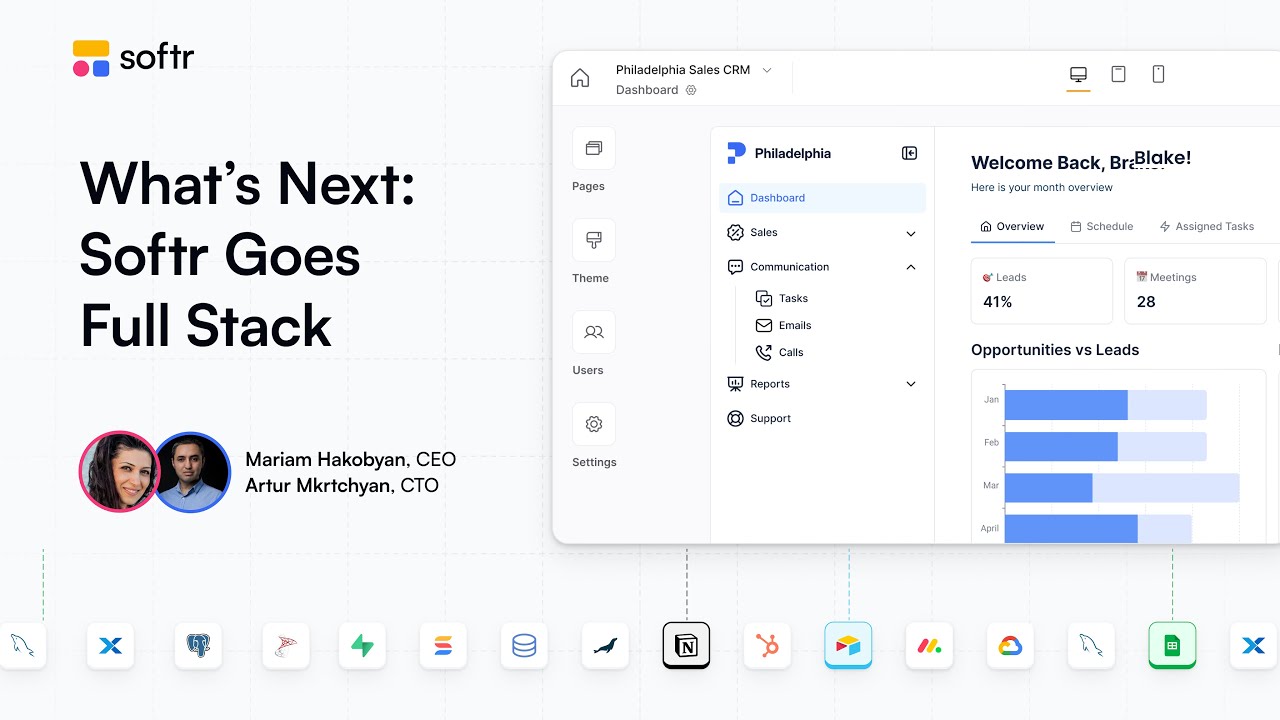
Task: Switch to the Assigned Tasks tab
Action: (1206, 227)
